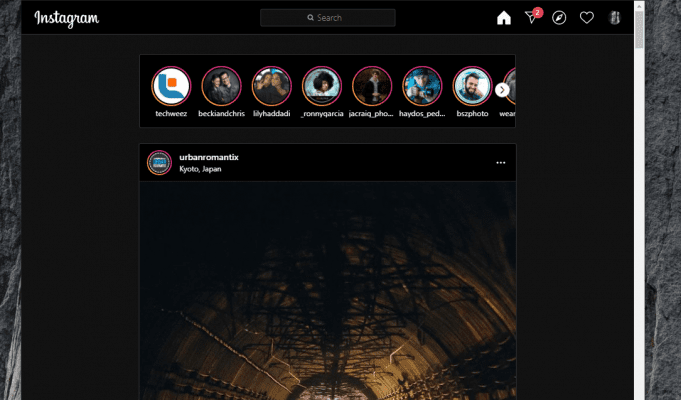Click the bszphoto story label

point(473,114)
